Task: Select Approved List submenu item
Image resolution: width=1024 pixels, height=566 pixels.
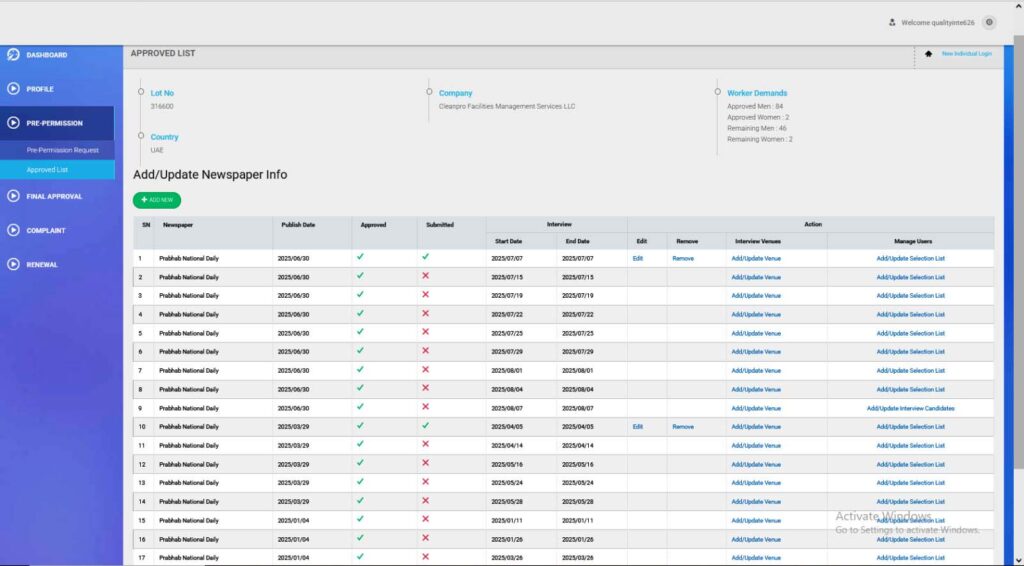Action: click(47, 170)
